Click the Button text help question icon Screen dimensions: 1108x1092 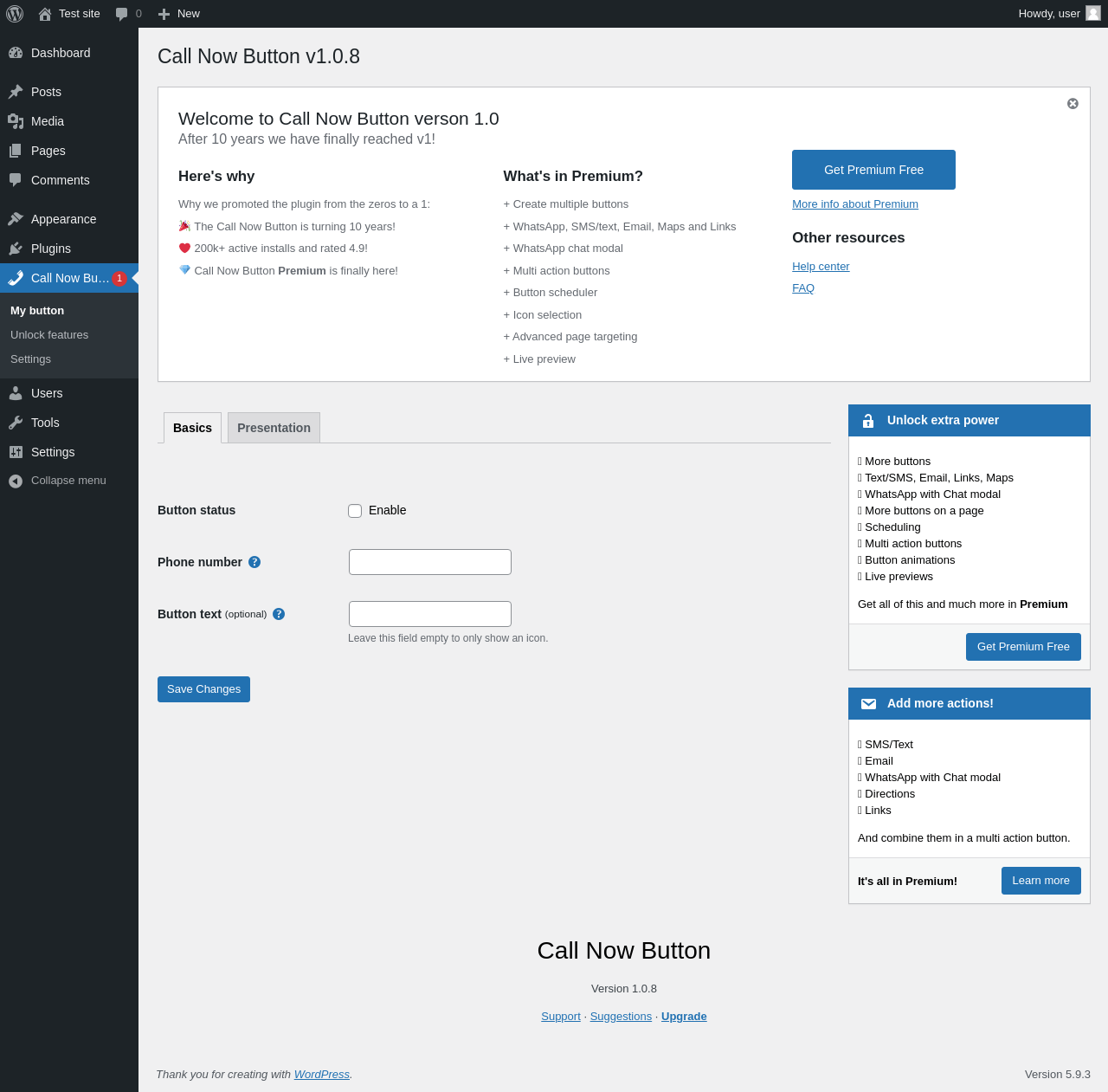tap(279, 614)
